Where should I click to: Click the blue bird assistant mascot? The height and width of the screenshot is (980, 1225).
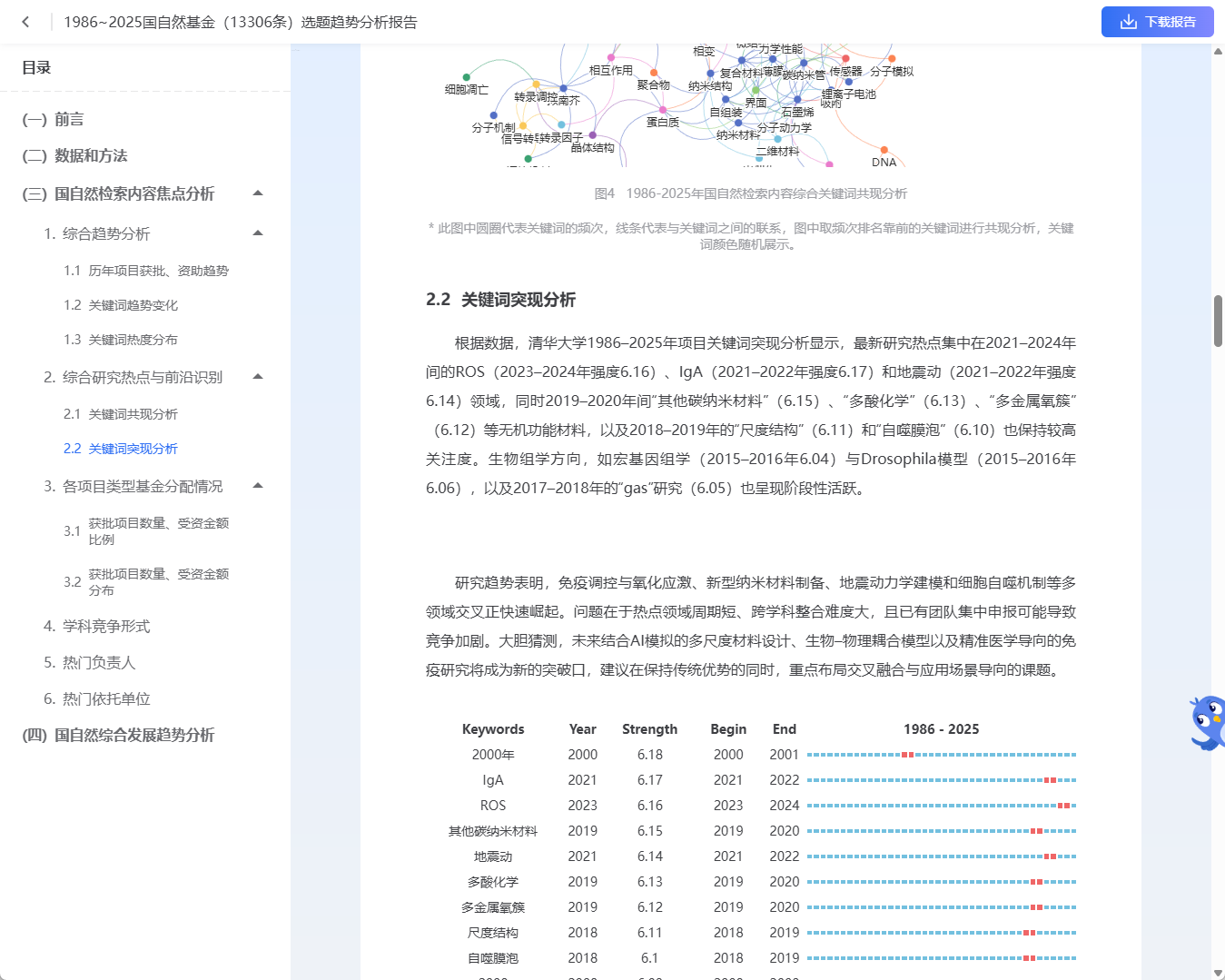pos(1209,722)
